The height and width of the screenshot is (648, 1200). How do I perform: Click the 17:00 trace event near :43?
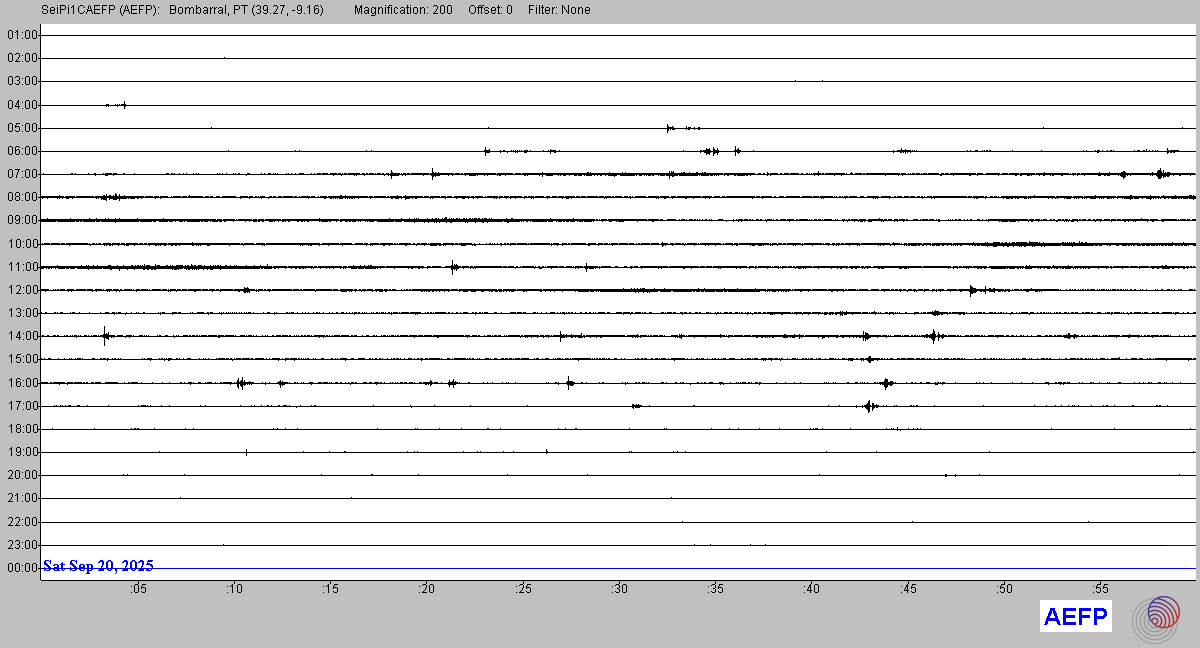click(x=869, y=406)
